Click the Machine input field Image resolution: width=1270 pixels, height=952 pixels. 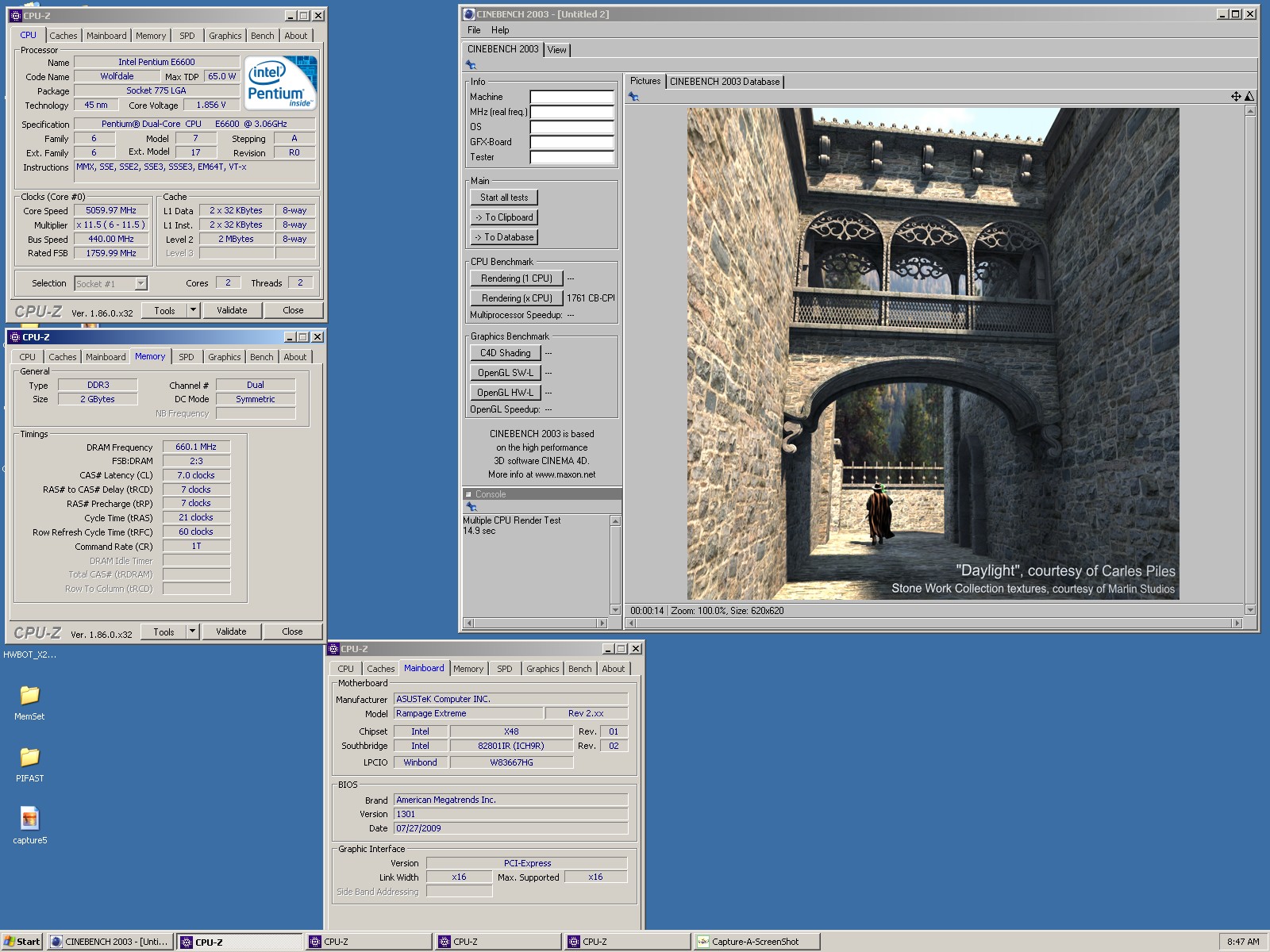pyautogui.click(x=572, y=97)
